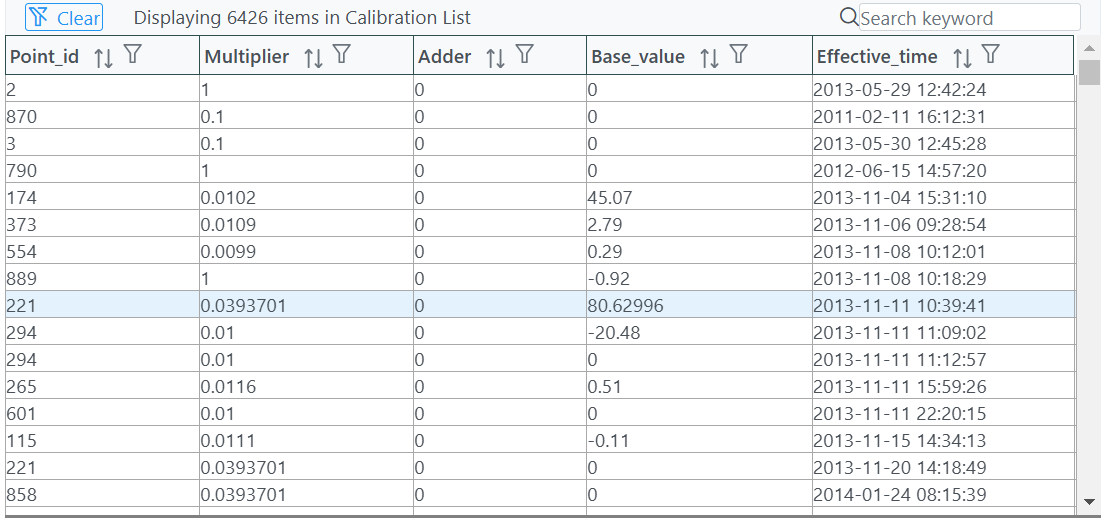Image resolution: width=1103 pixels, height=518 pixels.
Task: Open Base_value column filter funnel
Action: pyautogui.click(x=738, y=54)
